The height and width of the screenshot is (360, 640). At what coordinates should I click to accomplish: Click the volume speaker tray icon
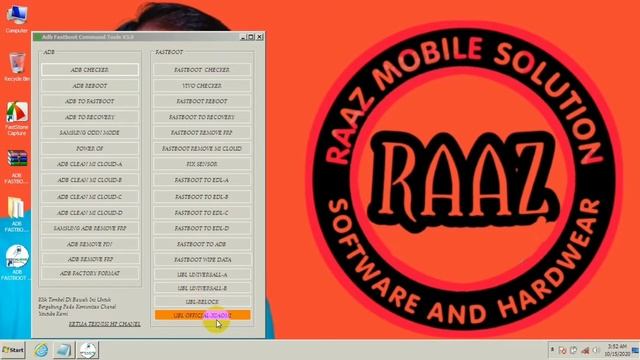596,350
